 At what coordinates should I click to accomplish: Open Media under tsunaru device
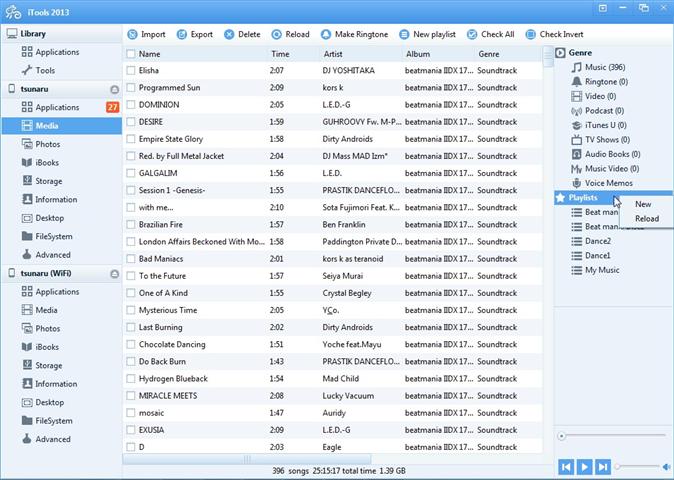[61, 125]
